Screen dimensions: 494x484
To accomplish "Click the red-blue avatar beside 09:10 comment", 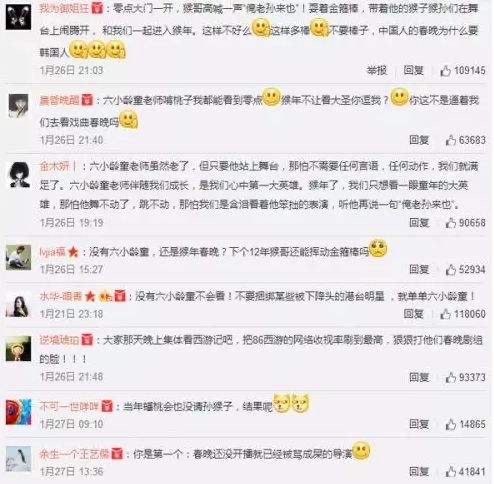I will [x=18, y=412].
